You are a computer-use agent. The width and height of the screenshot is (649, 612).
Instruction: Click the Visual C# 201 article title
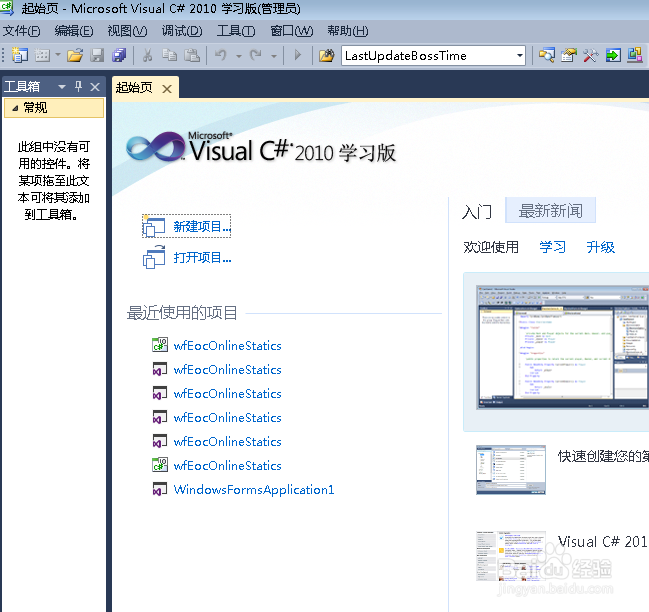[603, 541]
